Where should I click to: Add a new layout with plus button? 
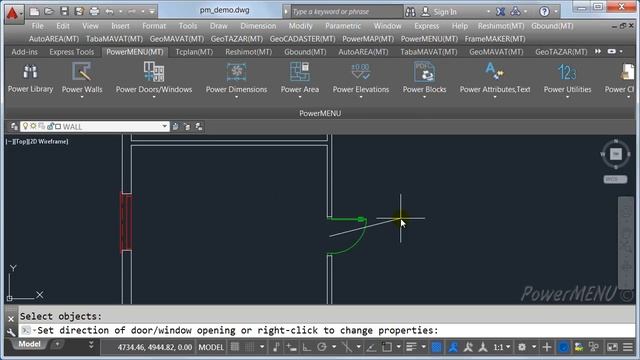coord(57,344)
